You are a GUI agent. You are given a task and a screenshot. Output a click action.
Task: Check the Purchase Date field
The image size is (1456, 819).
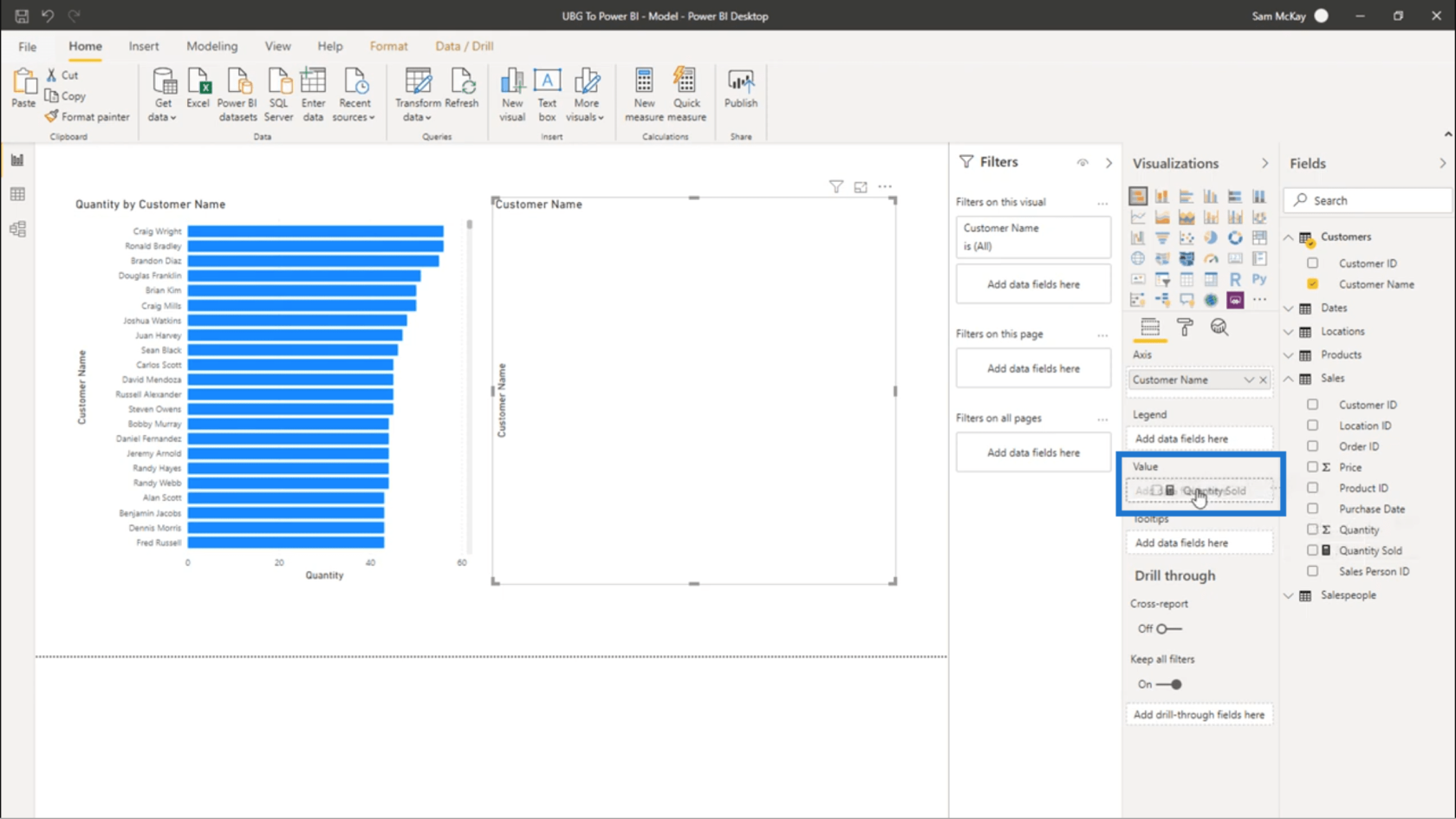[1312, 509]
